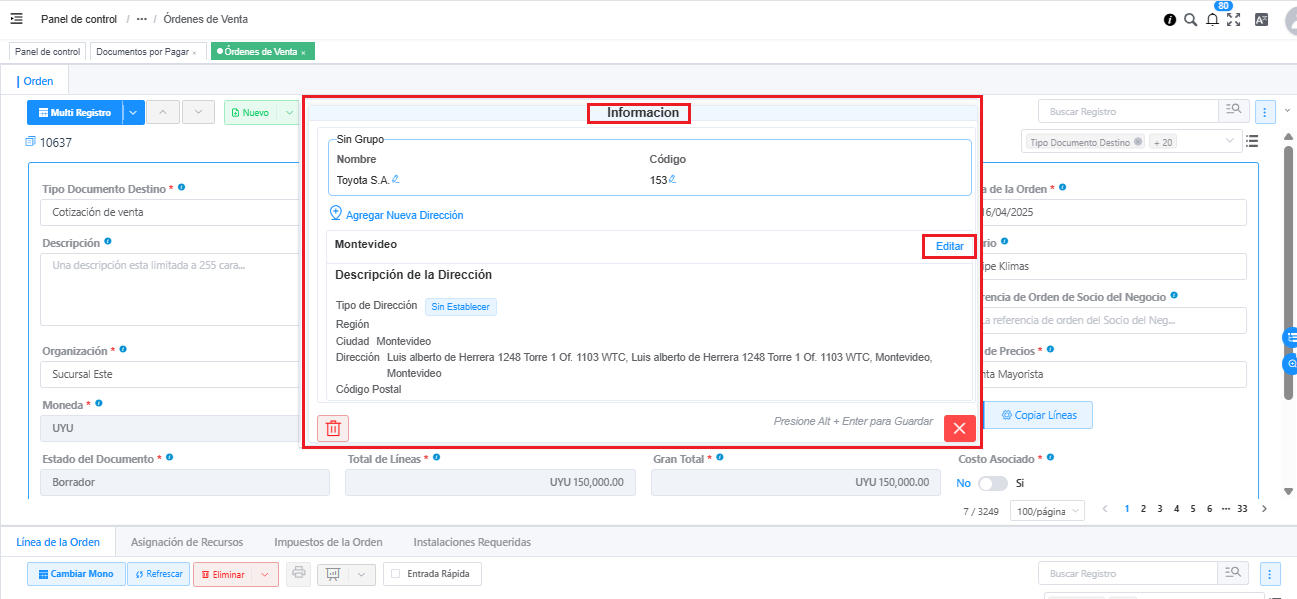Toggle the Costo Asociado switch
Viewport: 1297px width, 599px height.
click(x=992, y=483)
